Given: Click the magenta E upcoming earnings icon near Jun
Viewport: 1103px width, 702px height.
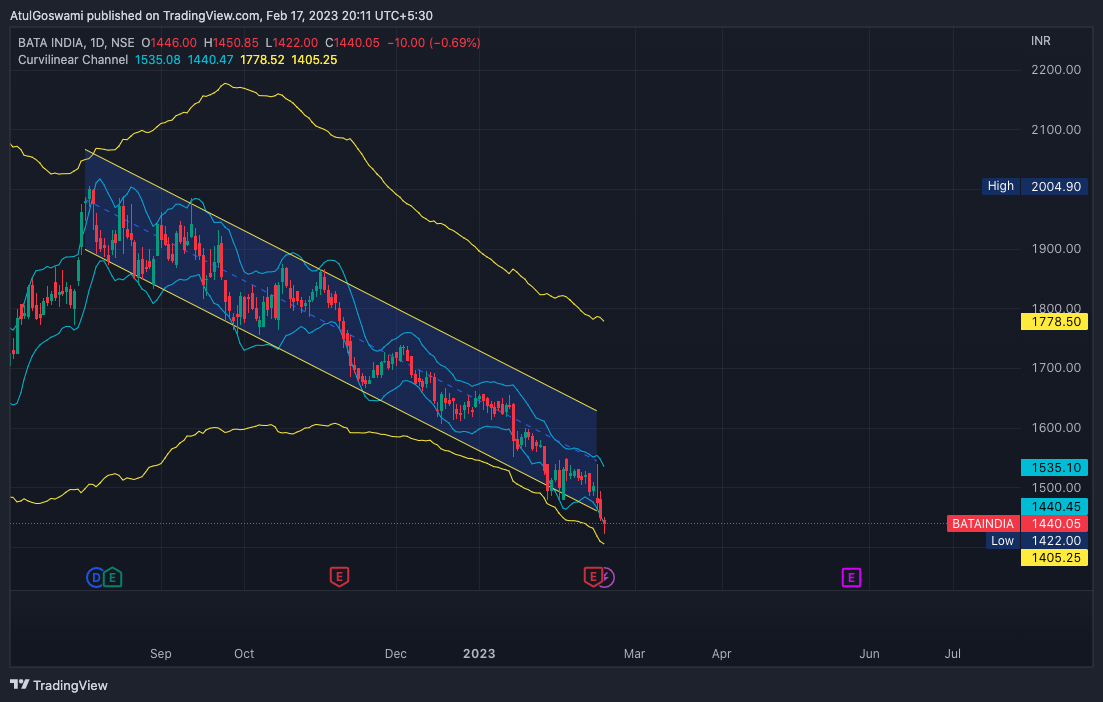Looking at the screenshot, I should pos(851,578).
